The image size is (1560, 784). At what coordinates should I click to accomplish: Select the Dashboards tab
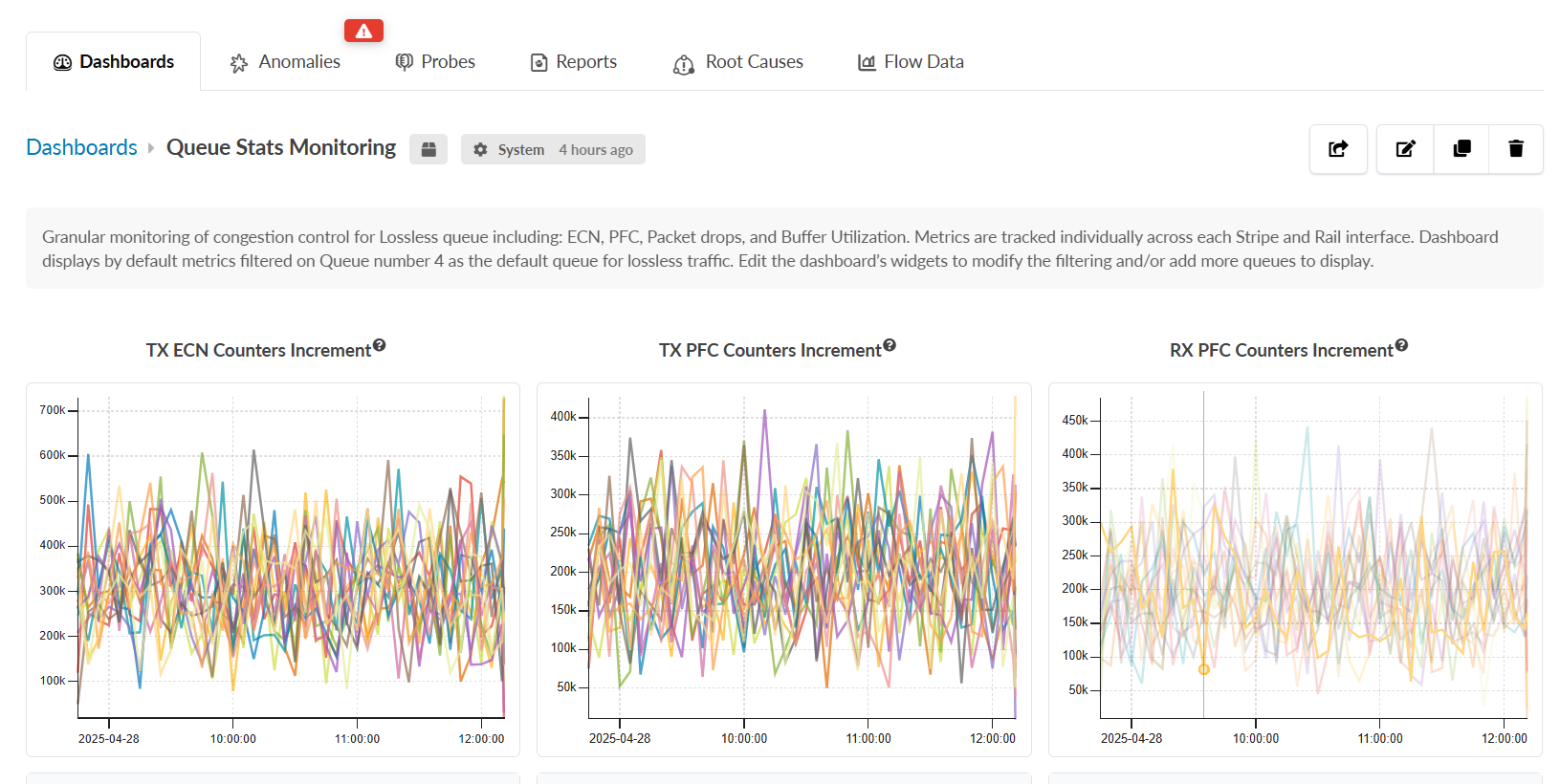click(114, 62)
